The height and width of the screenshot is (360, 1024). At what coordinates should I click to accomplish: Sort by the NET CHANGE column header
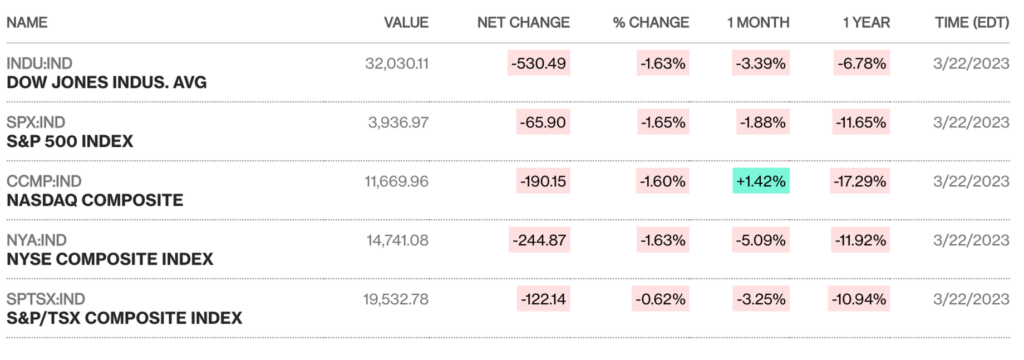(524, 23)
